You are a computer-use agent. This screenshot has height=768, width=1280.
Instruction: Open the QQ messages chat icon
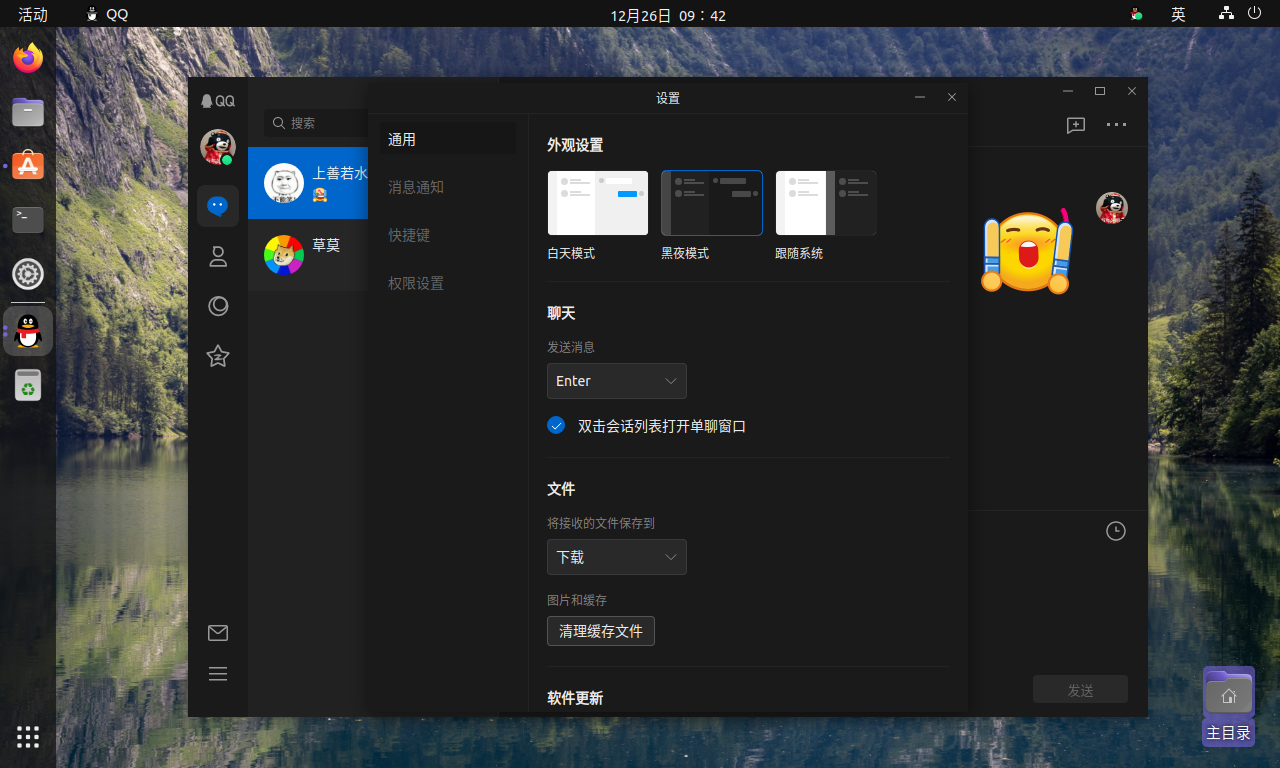[218, 206]
